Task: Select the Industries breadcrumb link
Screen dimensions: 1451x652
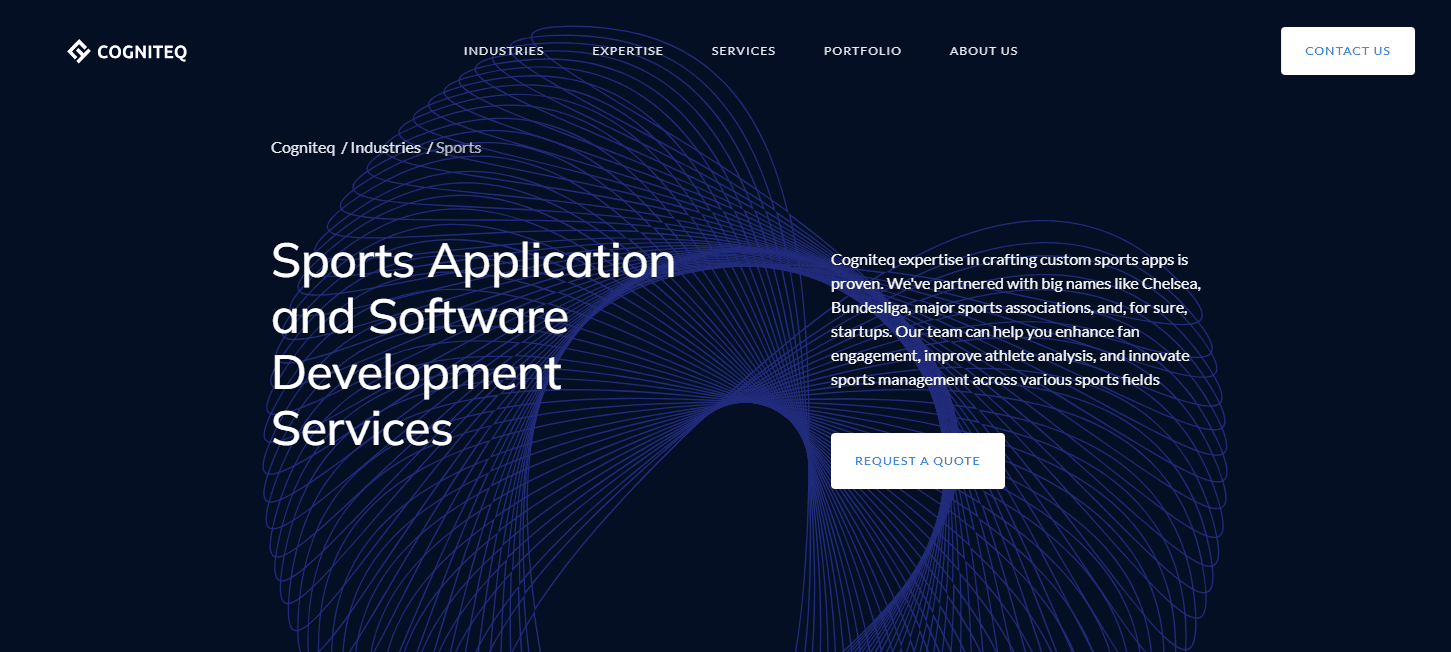Action: pyautogui.click(x=385, y=148)
